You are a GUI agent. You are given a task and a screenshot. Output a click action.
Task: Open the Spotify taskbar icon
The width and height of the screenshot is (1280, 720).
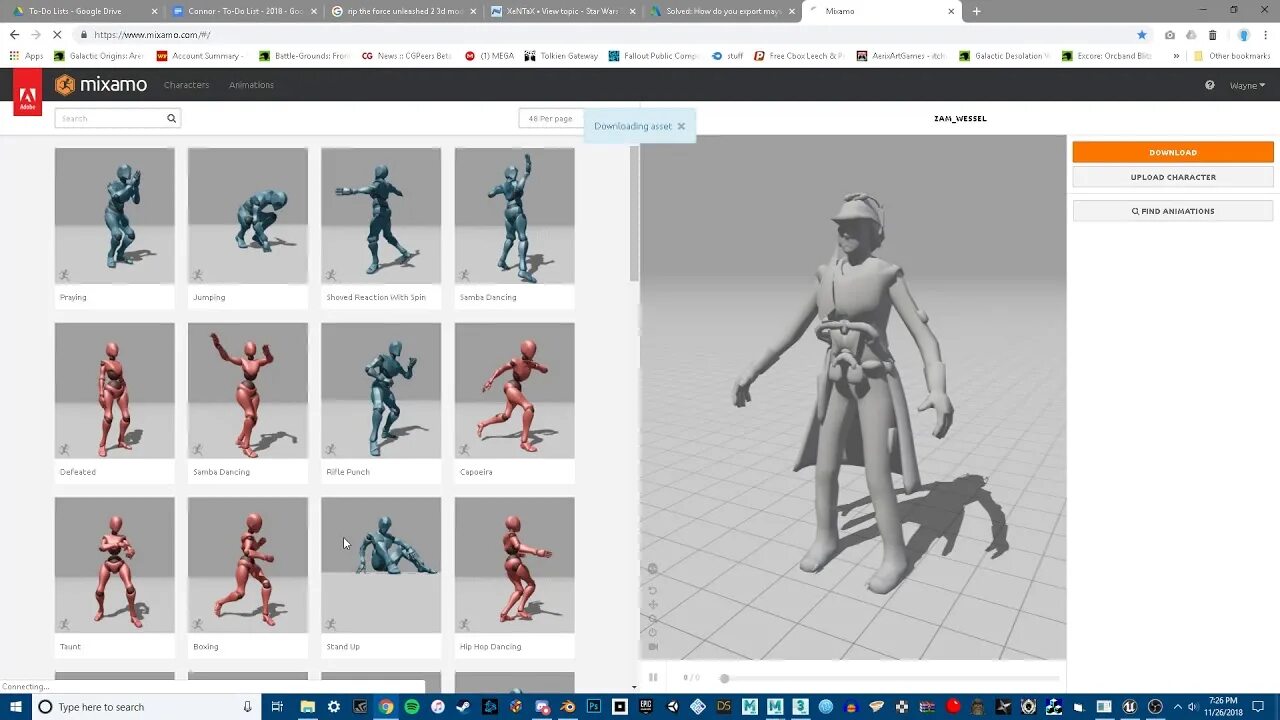tap(412, 707)
